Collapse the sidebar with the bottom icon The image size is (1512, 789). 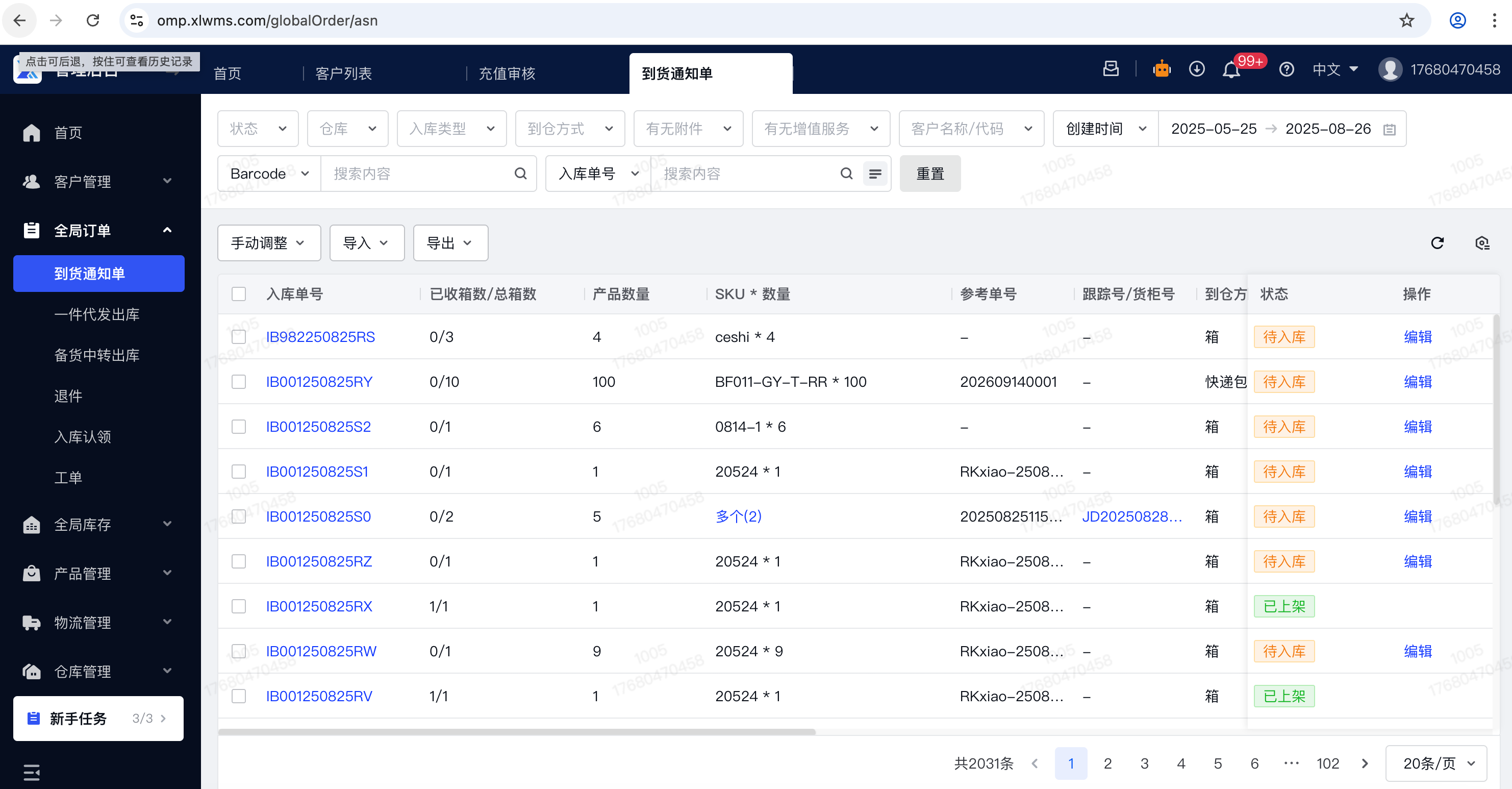click(x=32, y=772)
